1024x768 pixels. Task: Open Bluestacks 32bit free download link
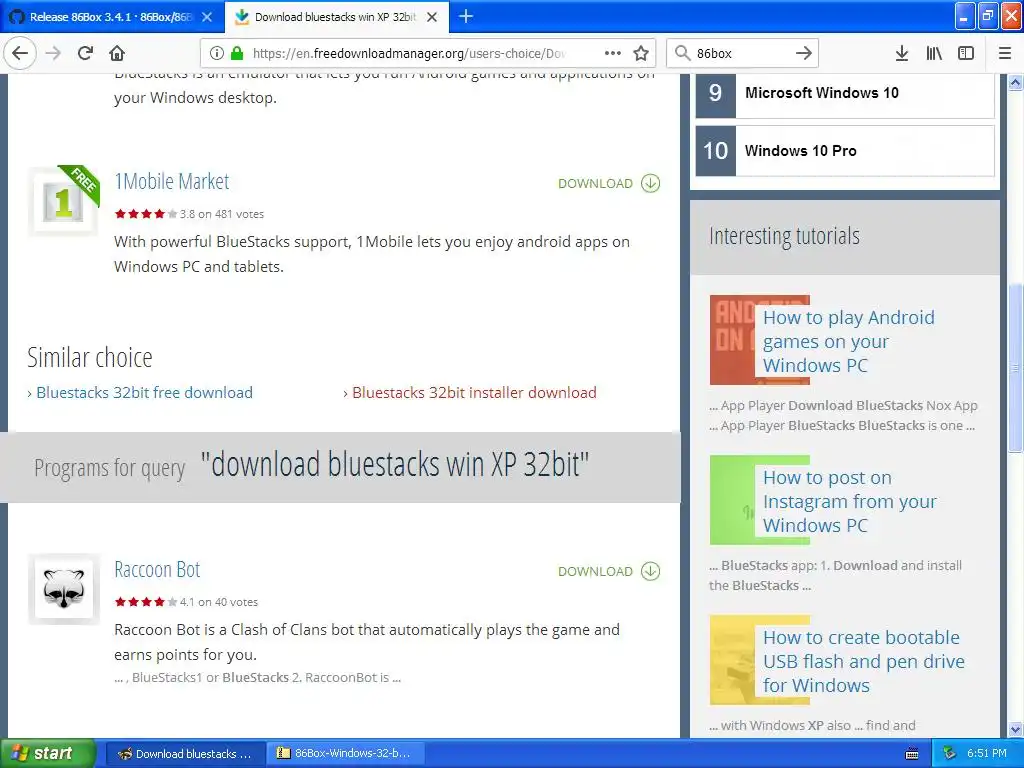point(144,392)
